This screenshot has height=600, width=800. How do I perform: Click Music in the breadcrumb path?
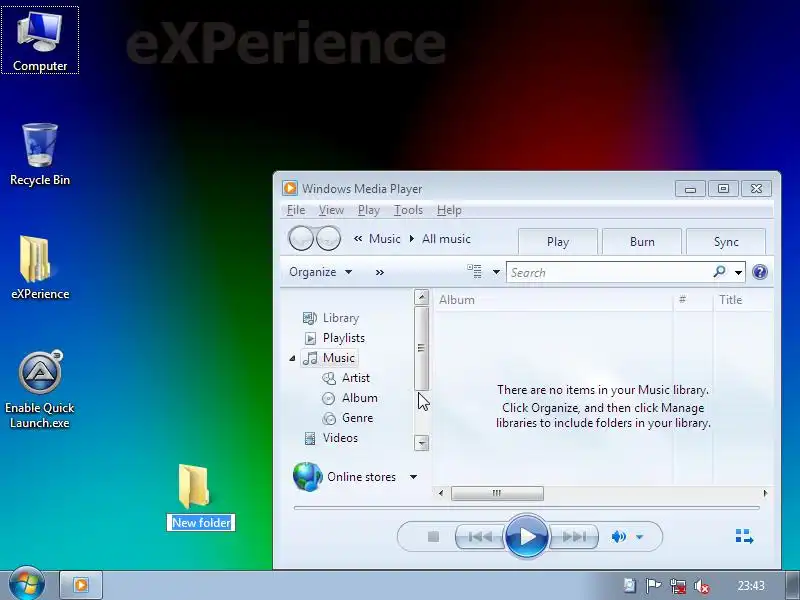click(x=385, y=239)
